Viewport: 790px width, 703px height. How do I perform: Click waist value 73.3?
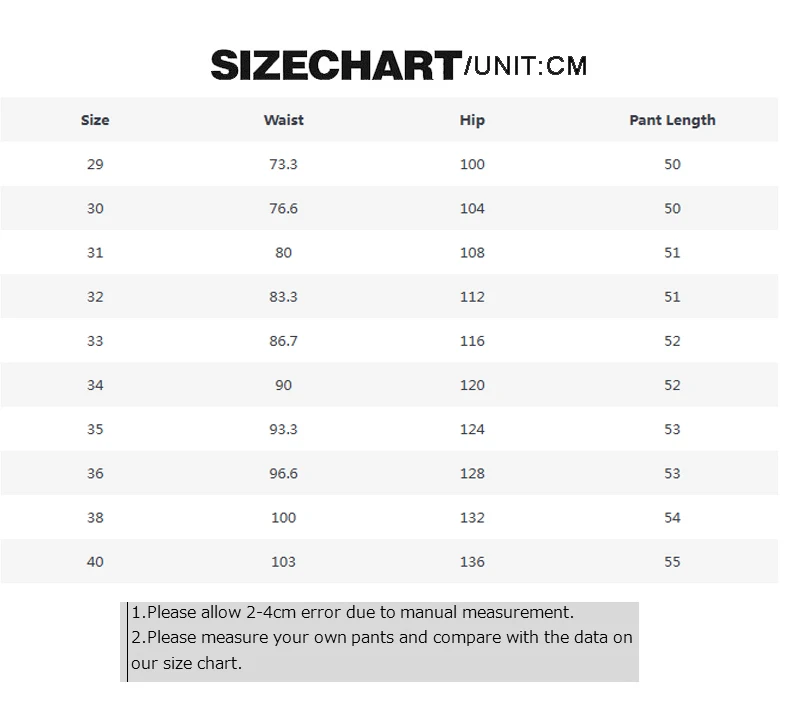[283, 164]
